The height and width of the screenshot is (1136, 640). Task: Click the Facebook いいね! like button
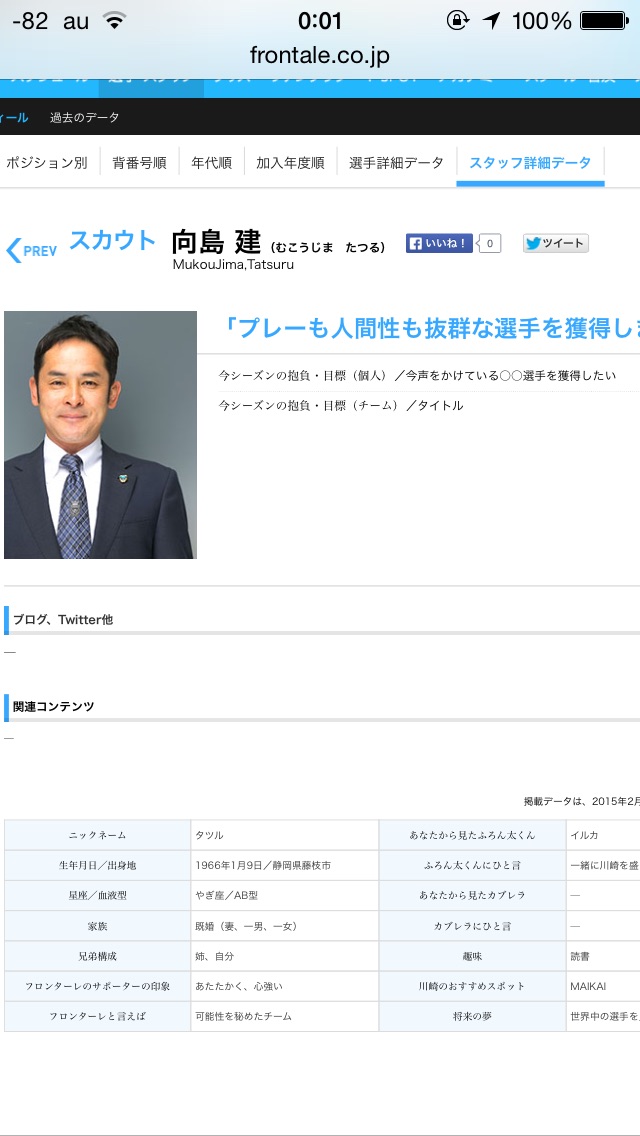click(438, 243)
